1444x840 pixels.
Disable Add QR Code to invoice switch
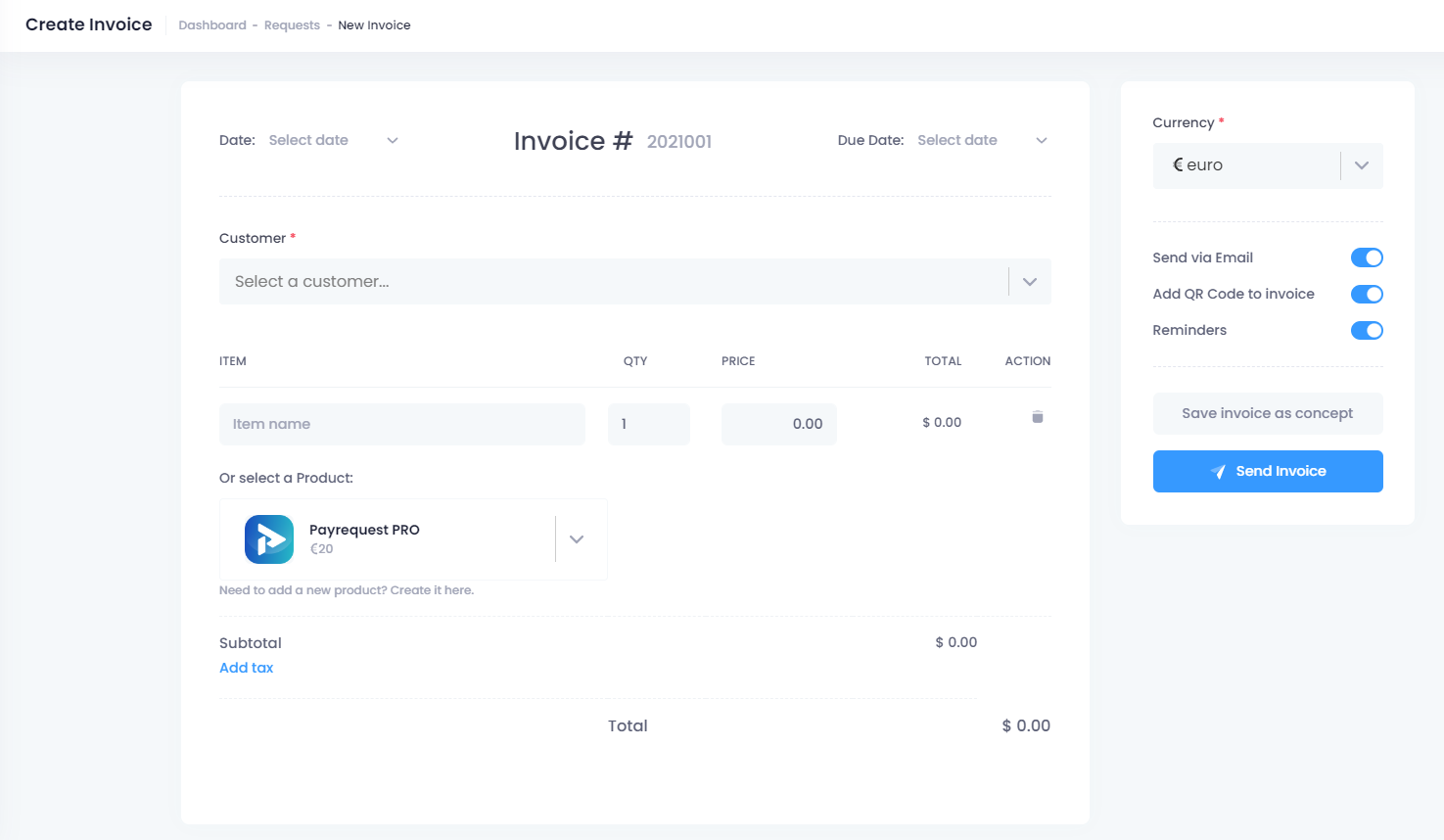pyautogui.click(x=1367, y=294)
